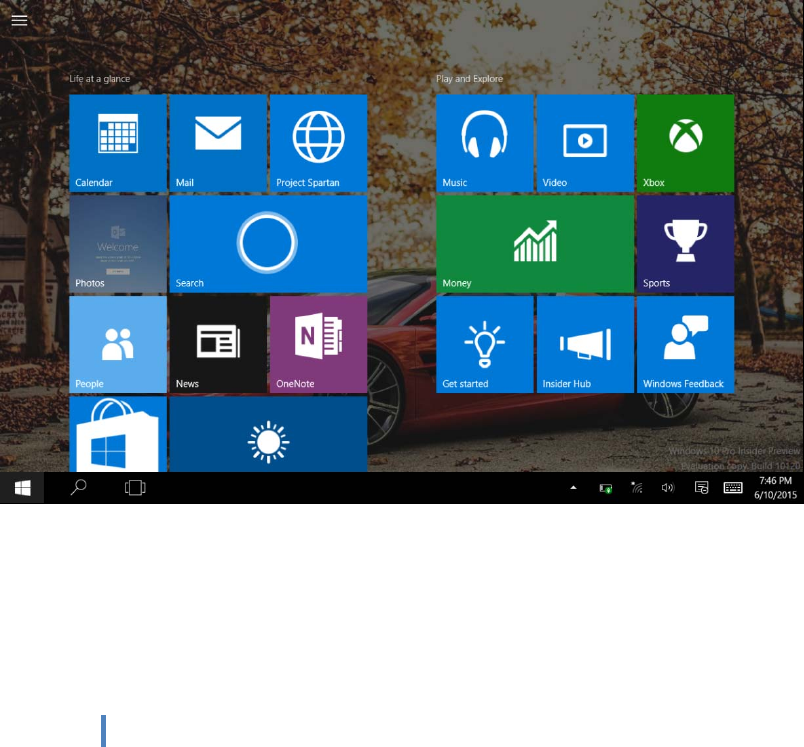Click the Cortana Search tile

pos(268,244)
